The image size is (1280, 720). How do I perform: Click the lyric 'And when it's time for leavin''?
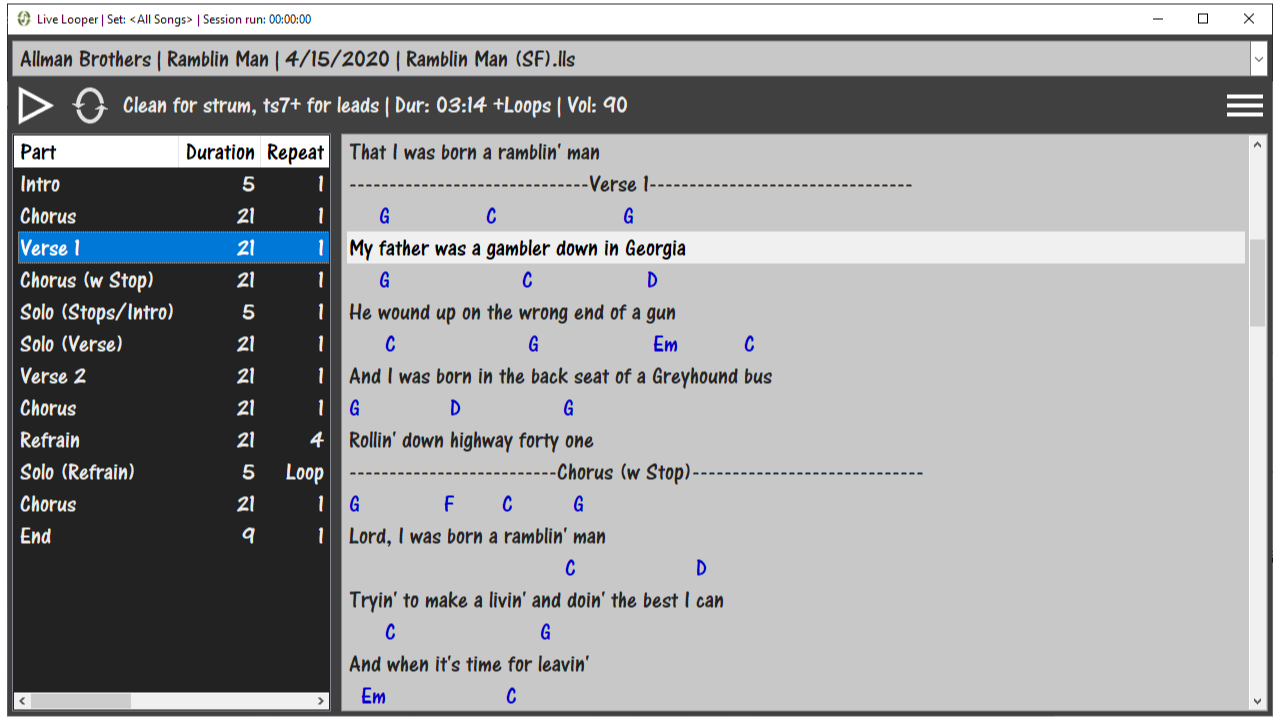coord(469,664)
